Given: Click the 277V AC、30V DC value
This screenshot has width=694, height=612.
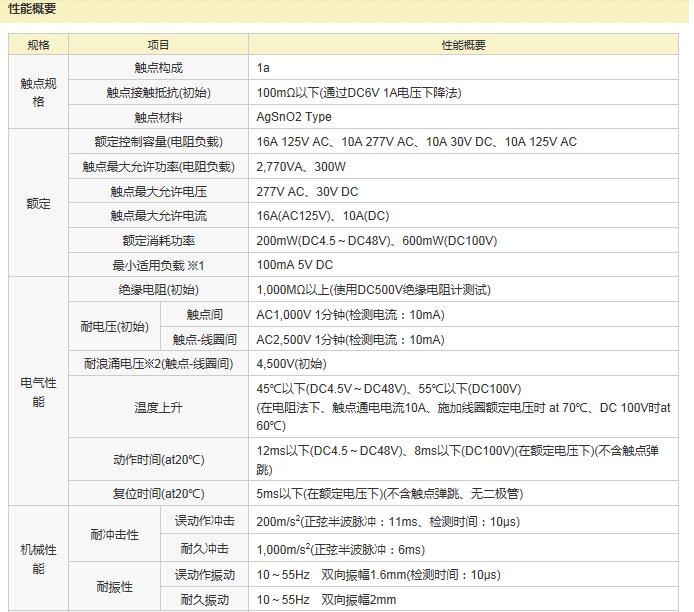Looking at the screenshot, I should 307,191.
